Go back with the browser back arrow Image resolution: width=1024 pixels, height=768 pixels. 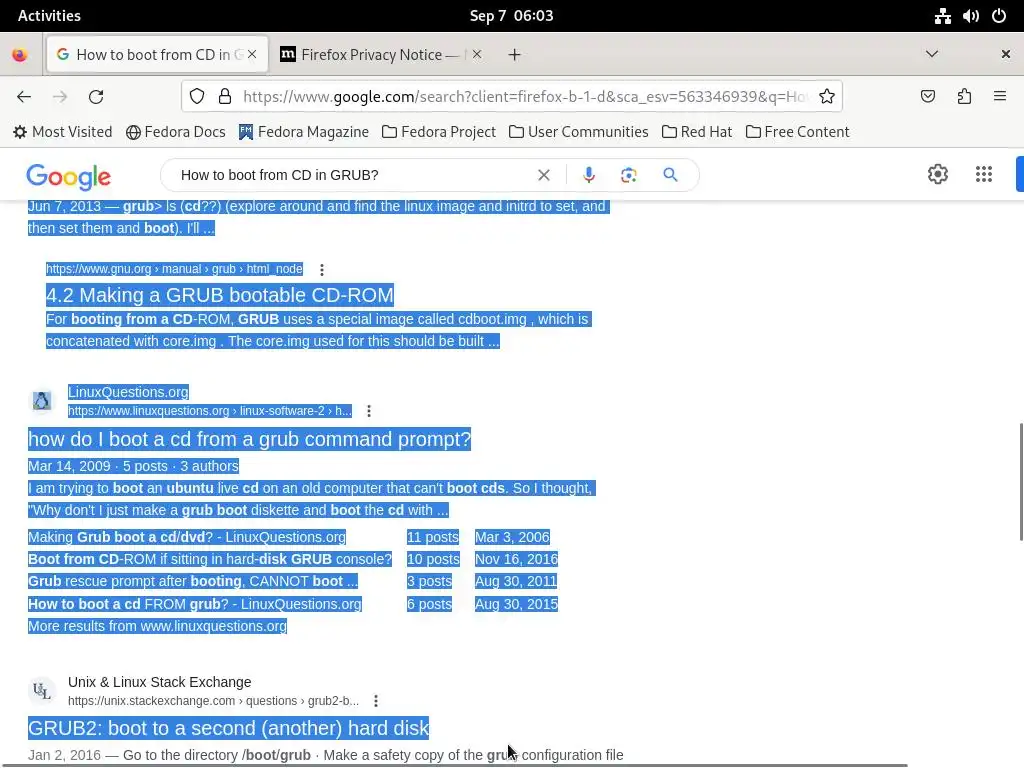[x=24, y=97]
